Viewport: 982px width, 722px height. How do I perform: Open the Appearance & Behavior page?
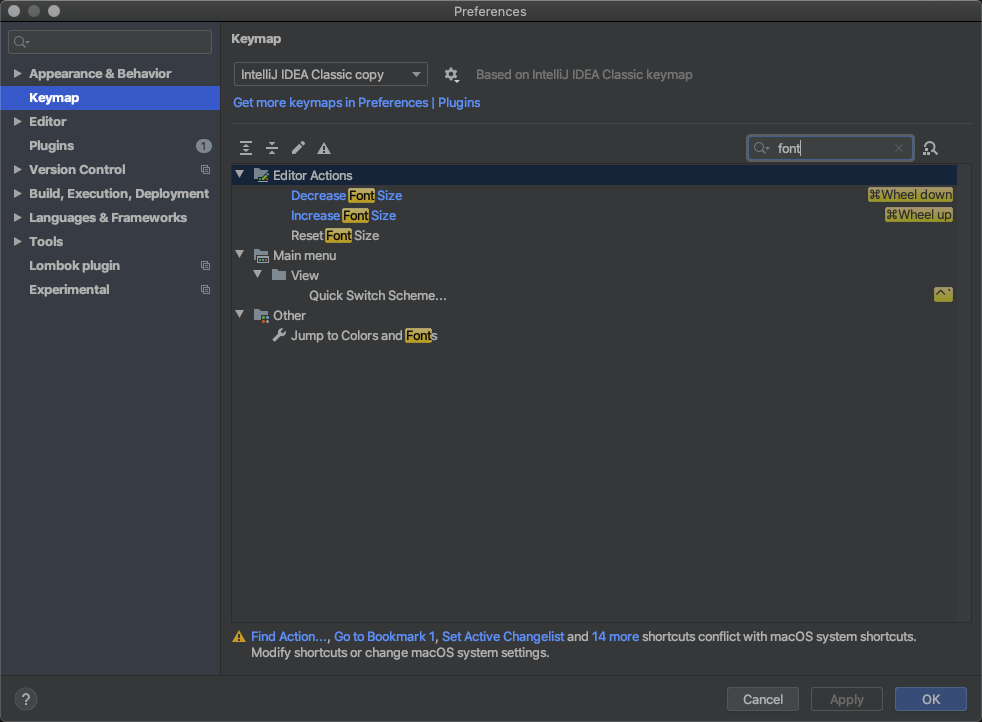[x=100, y=73]
